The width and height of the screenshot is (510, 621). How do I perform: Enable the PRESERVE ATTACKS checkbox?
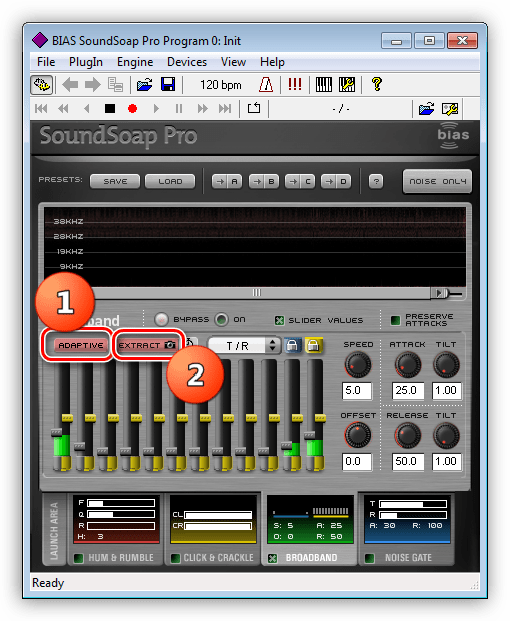coord(395,320)
